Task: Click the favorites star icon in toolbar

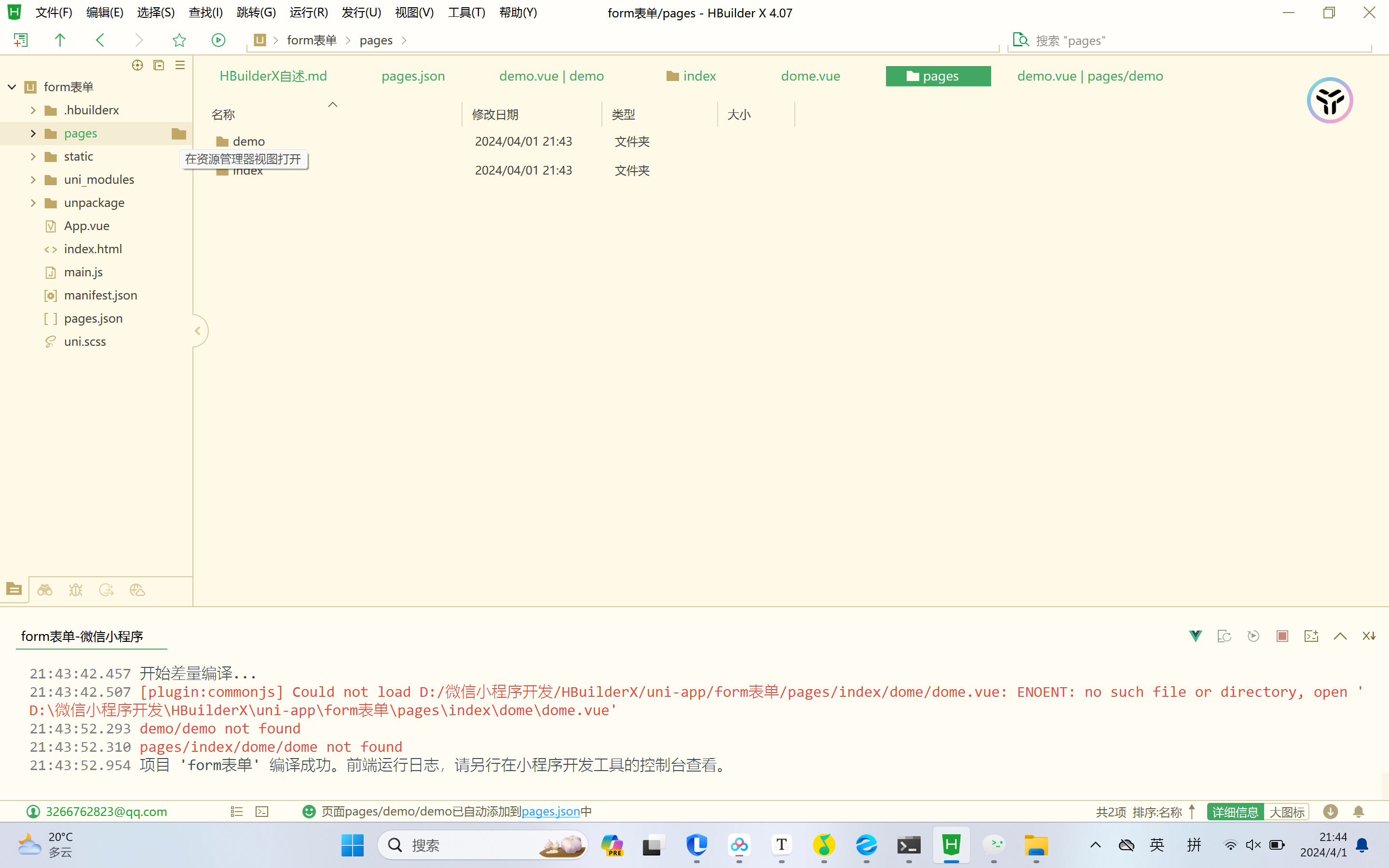Action: tap(179, 40)
